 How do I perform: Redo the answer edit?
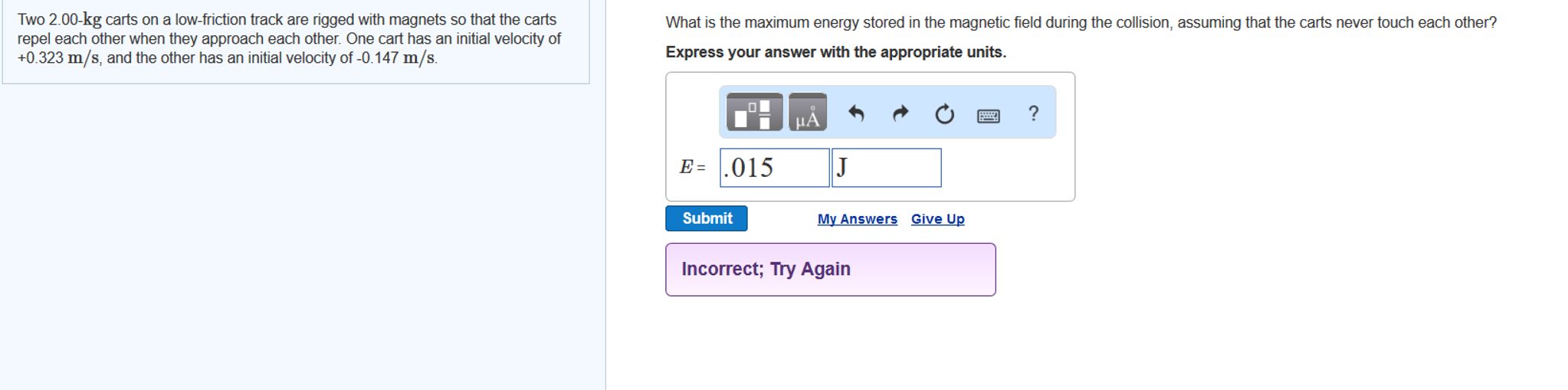pos(900,113)
